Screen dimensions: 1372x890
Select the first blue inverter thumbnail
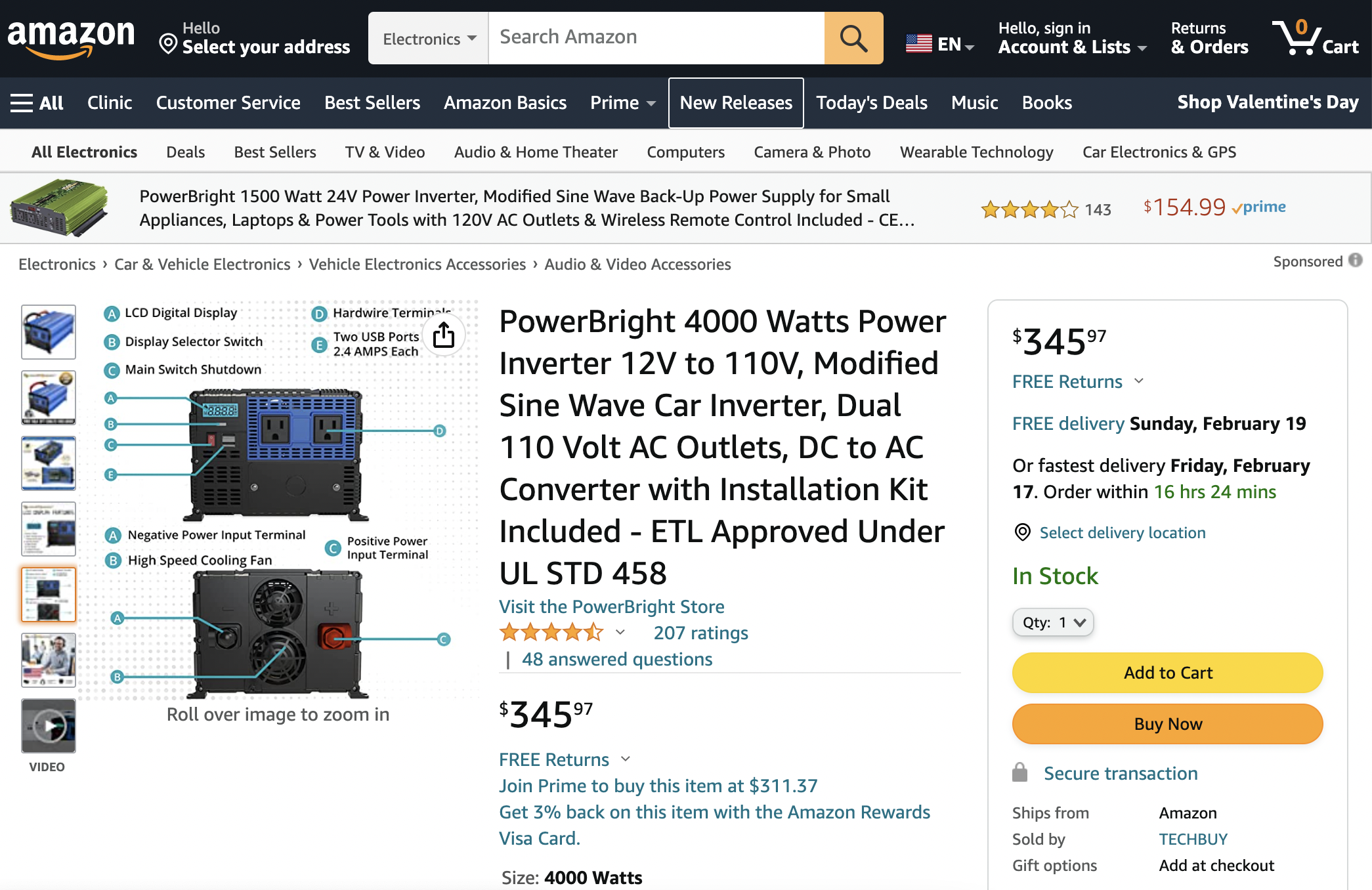click(x=49, y=332)
